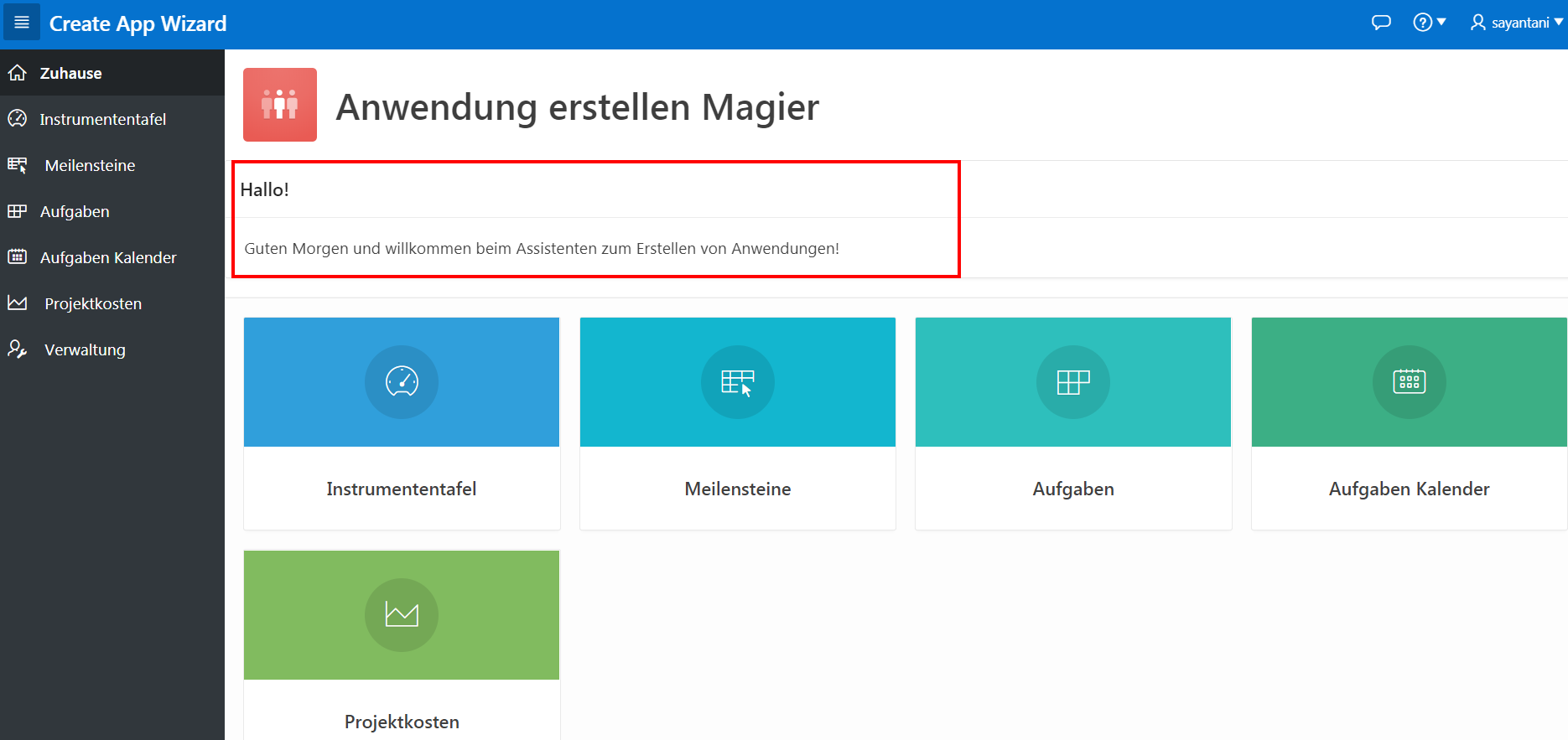The image size is (1568, 740).
Task: Open the Meilensteine card title
Action: (738, 489)
